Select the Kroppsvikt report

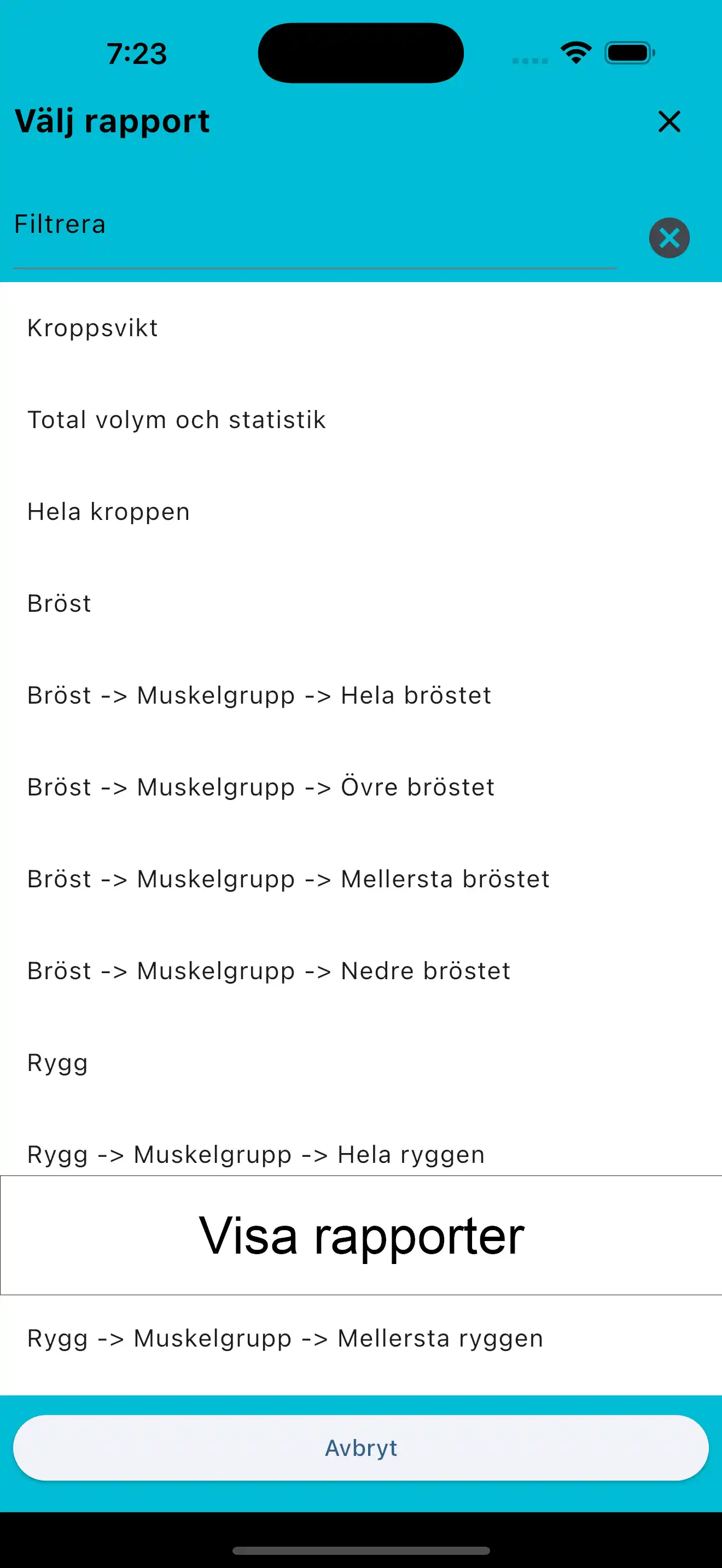[92, 327]
